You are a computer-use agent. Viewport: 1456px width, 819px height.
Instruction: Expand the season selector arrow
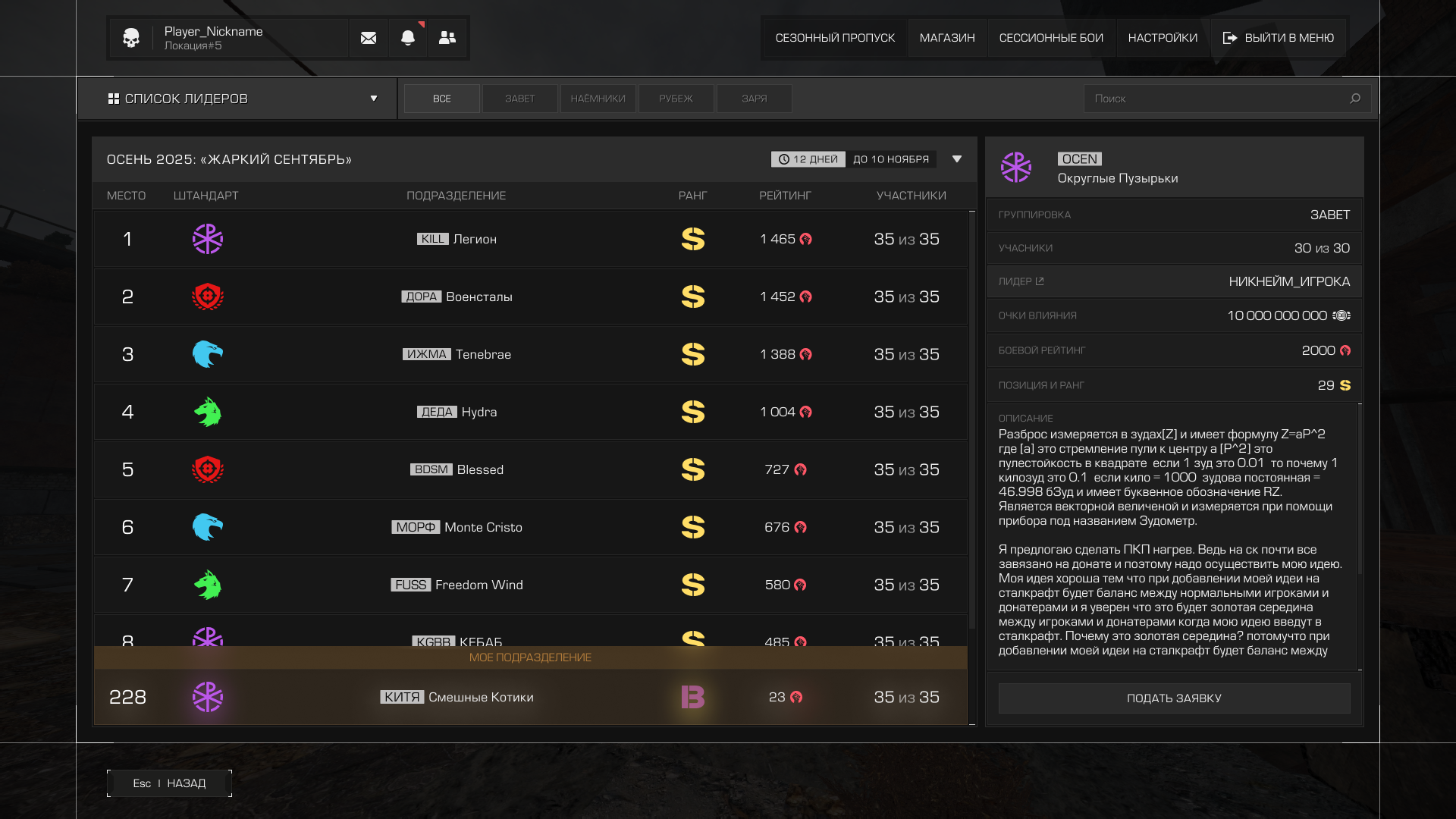tap(957, 159)
